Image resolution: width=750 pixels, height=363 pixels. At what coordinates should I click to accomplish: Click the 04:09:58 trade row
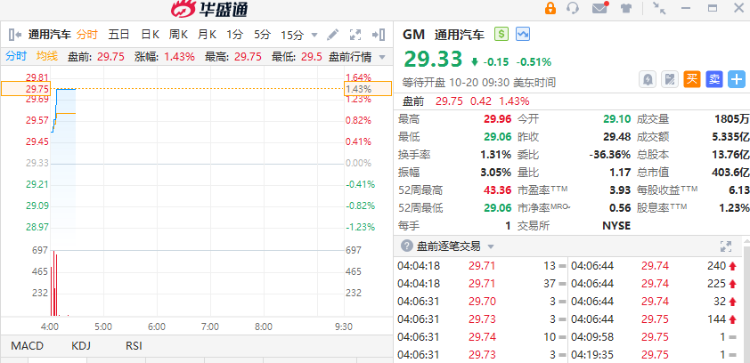(655, 337)
